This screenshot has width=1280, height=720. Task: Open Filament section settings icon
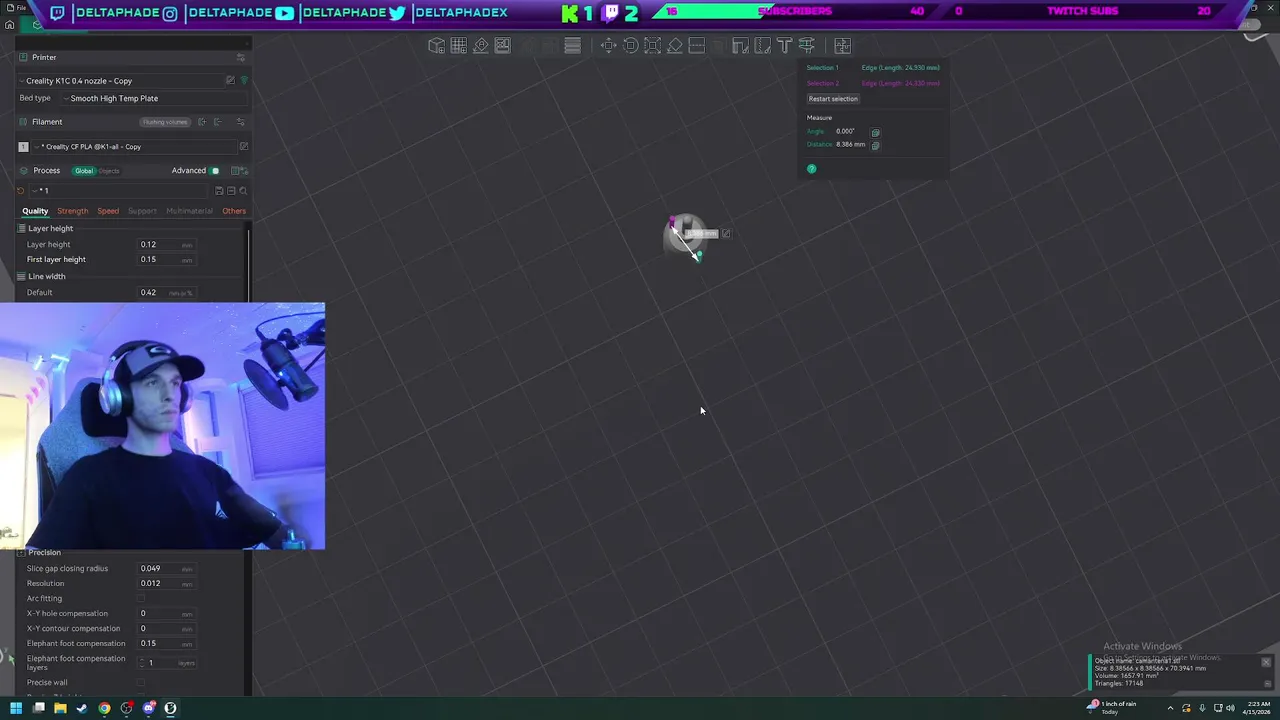tap(240, 122)
